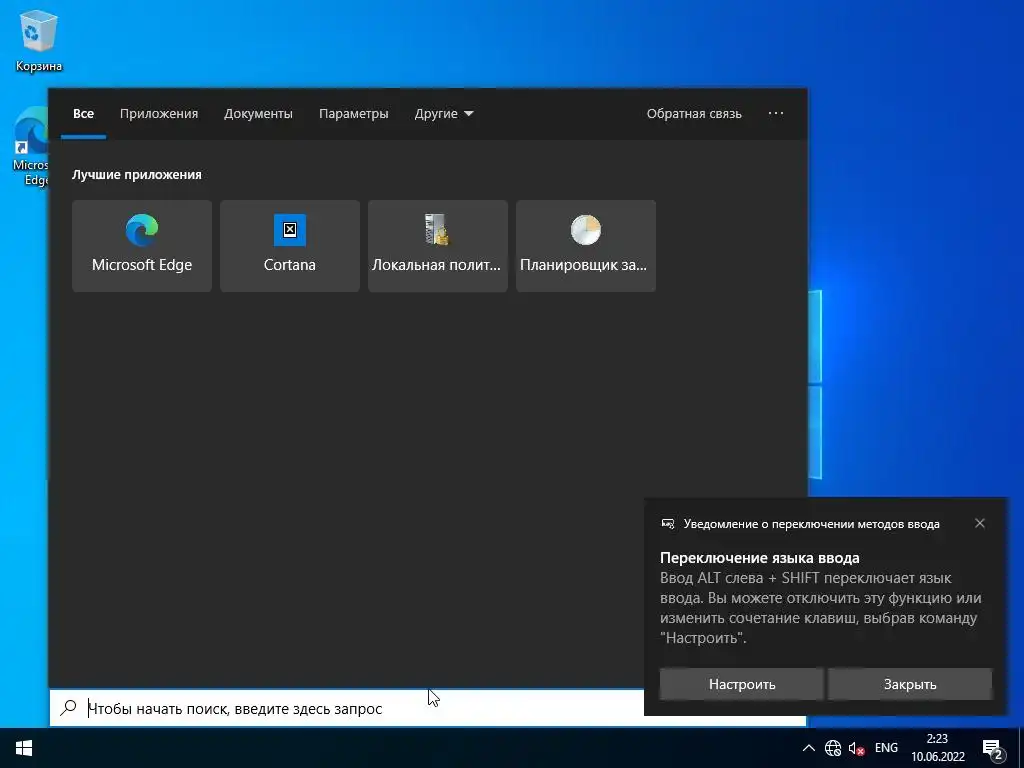Open Microsoft Edge from top apps
Screen dimensions: 1024x768
click(x=142, y=246)
